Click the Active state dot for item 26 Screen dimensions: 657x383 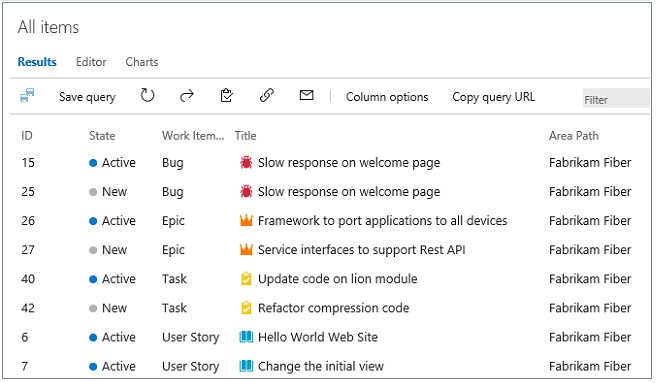point(93,221)
